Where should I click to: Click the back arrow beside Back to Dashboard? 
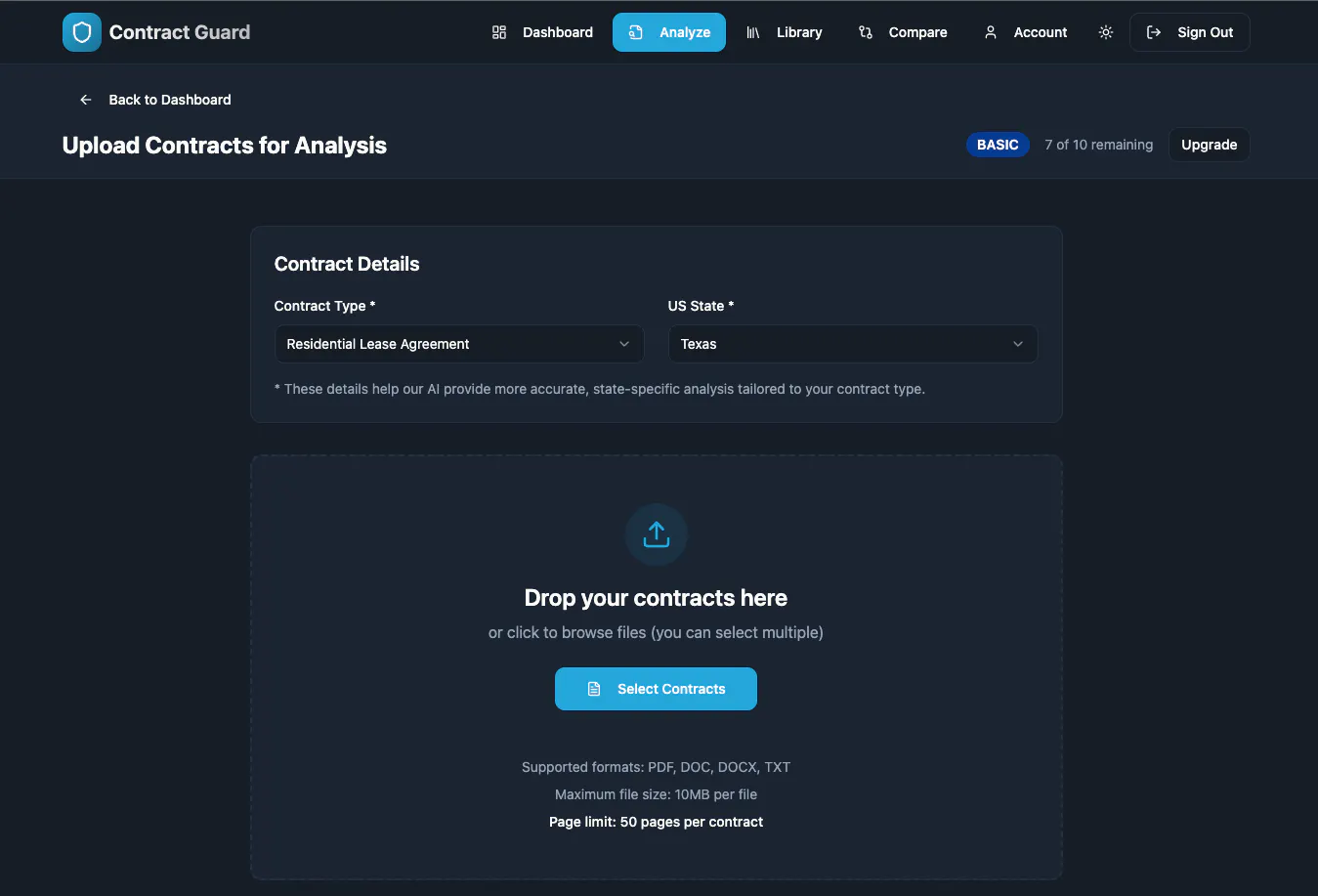86,100
